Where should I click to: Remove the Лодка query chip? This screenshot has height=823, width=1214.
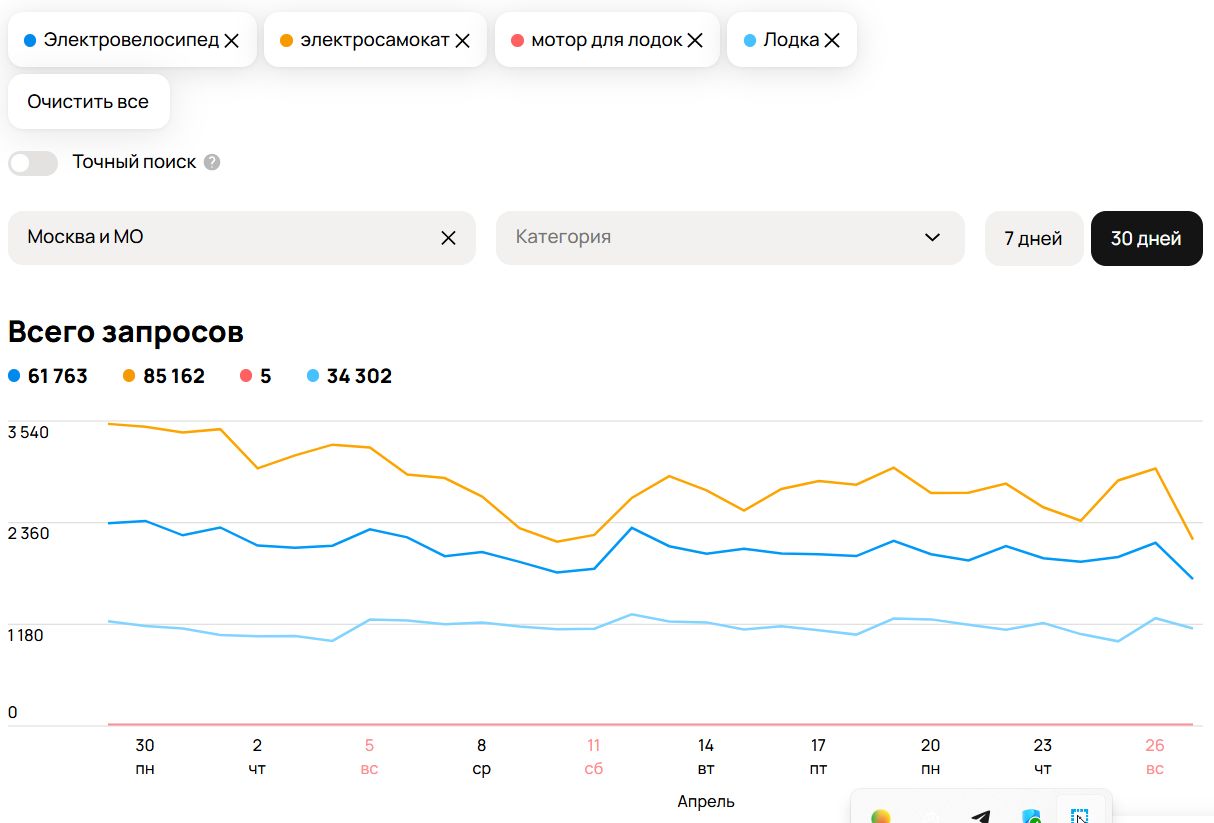point(831,41)
